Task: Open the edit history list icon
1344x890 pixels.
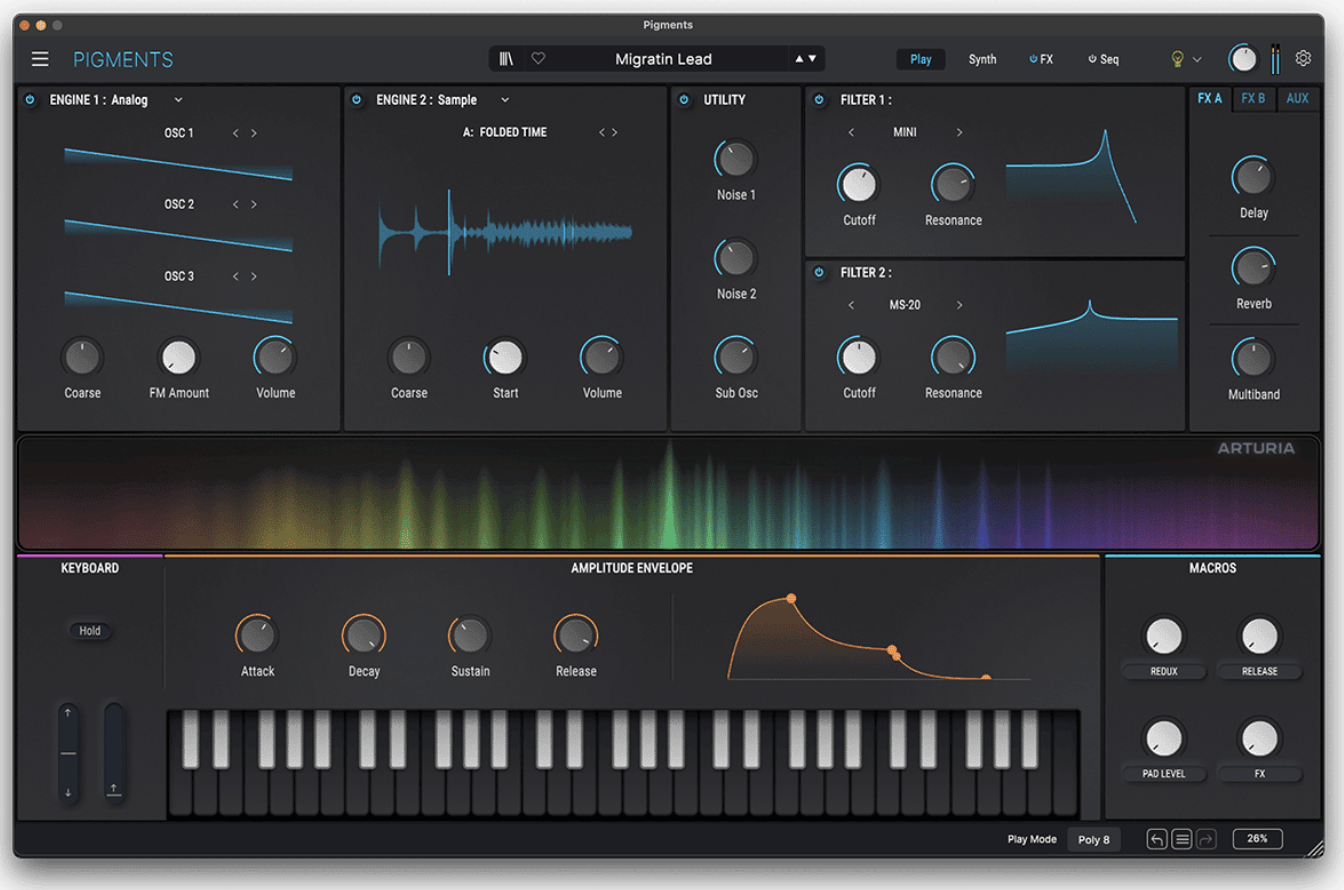Action: 1182,839
